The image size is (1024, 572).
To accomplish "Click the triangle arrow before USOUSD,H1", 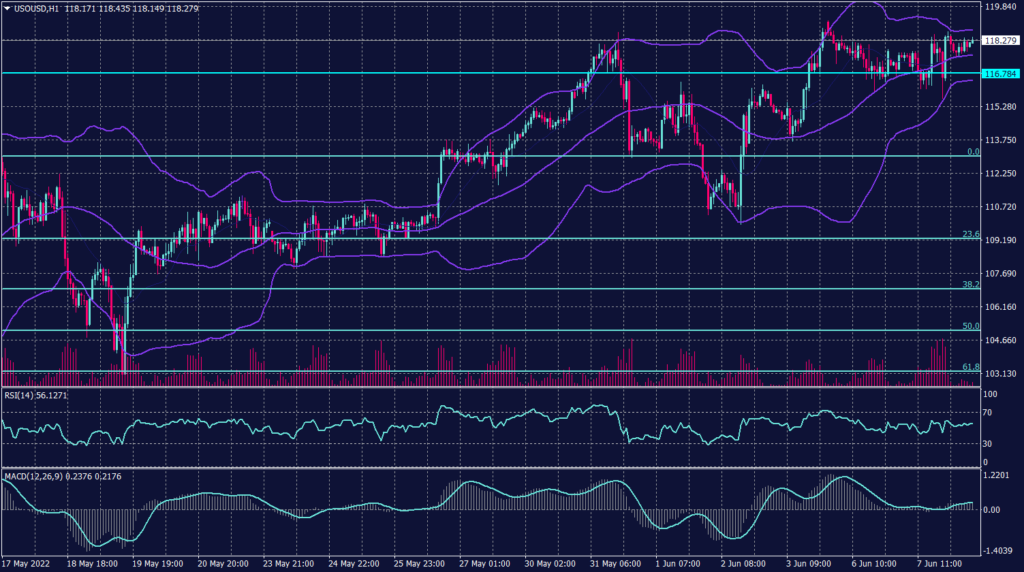I will coord(6,8).
